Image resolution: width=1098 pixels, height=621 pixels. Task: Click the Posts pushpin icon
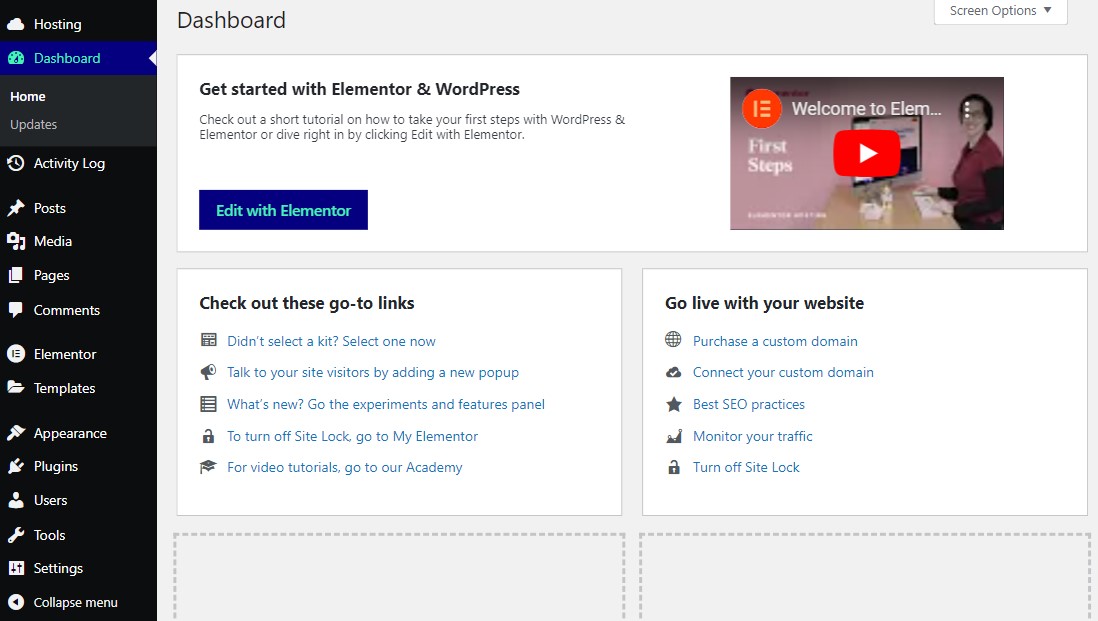click(16, 208)
